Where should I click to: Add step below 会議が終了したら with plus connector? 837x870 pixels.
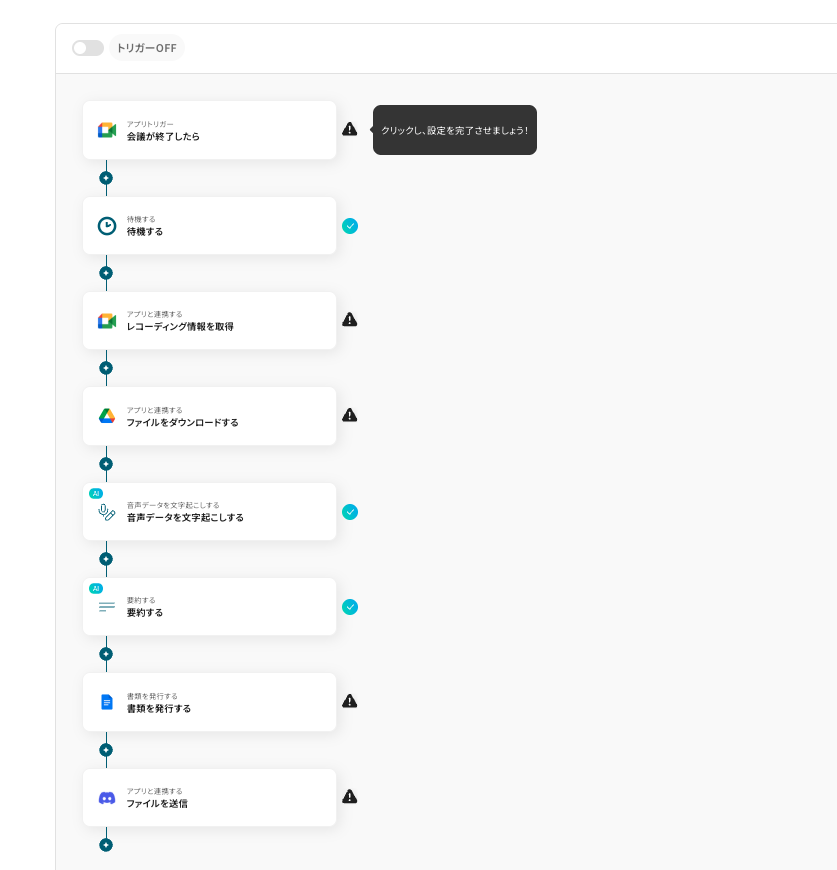(106, 178)
